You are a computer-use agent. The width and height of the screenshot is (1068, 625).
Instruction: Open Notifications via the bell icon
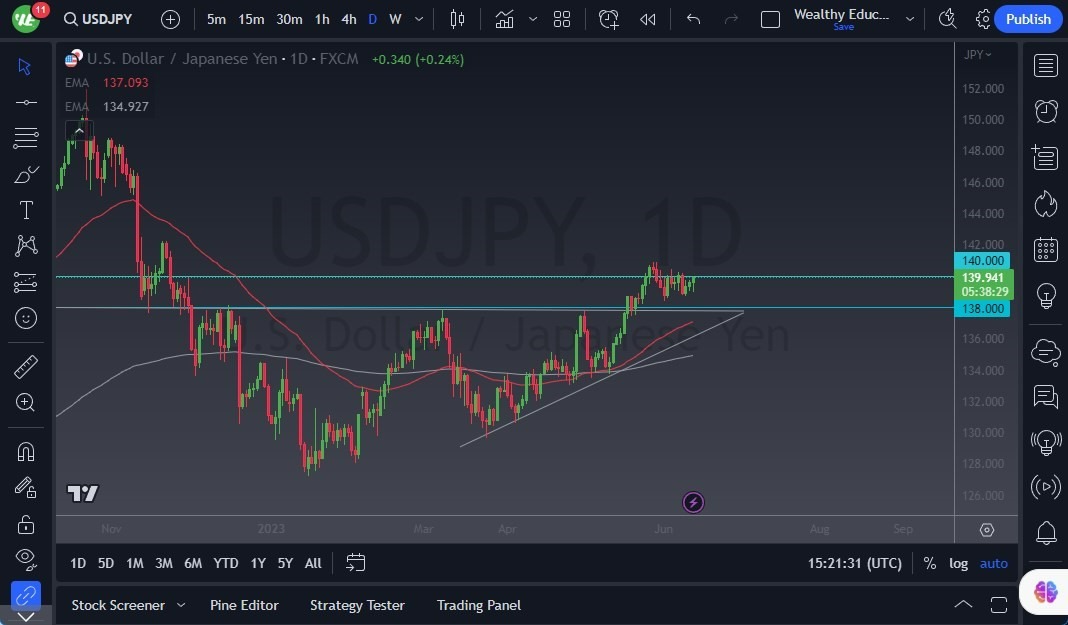[x=1045, y=531]
